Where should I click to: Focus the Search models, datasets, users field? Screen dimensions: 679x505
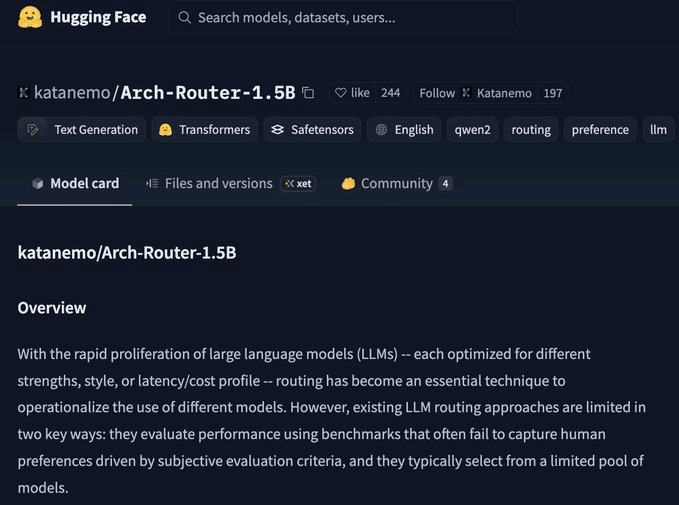(343, 17)
